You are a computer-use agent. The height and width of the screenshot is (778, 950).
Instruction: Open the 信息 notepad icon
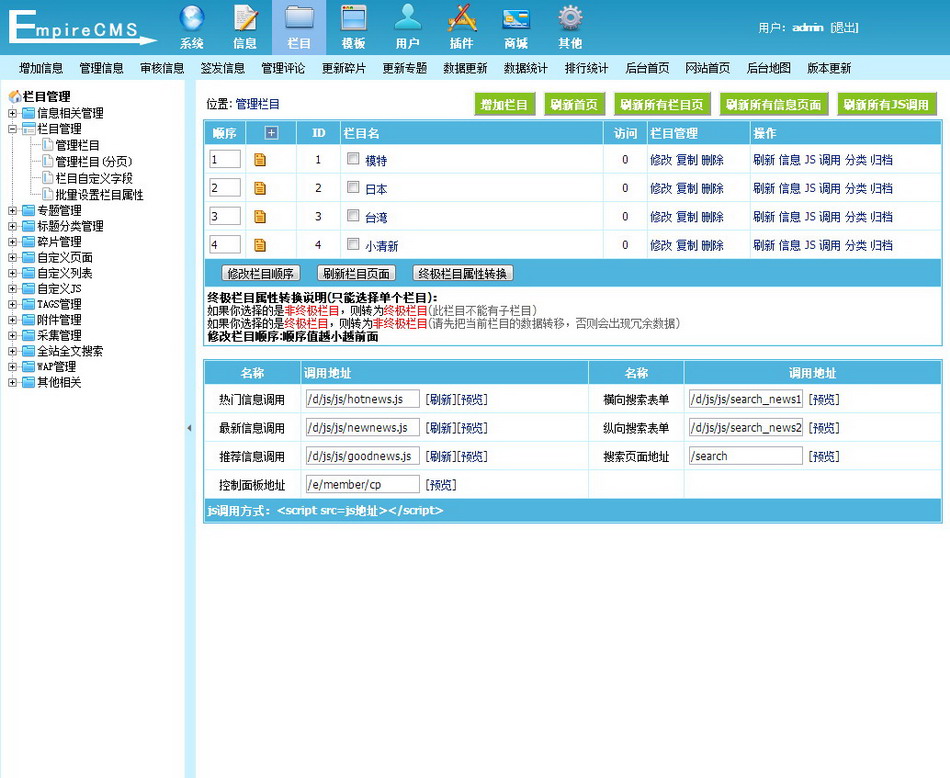click(x=245, y=18)
